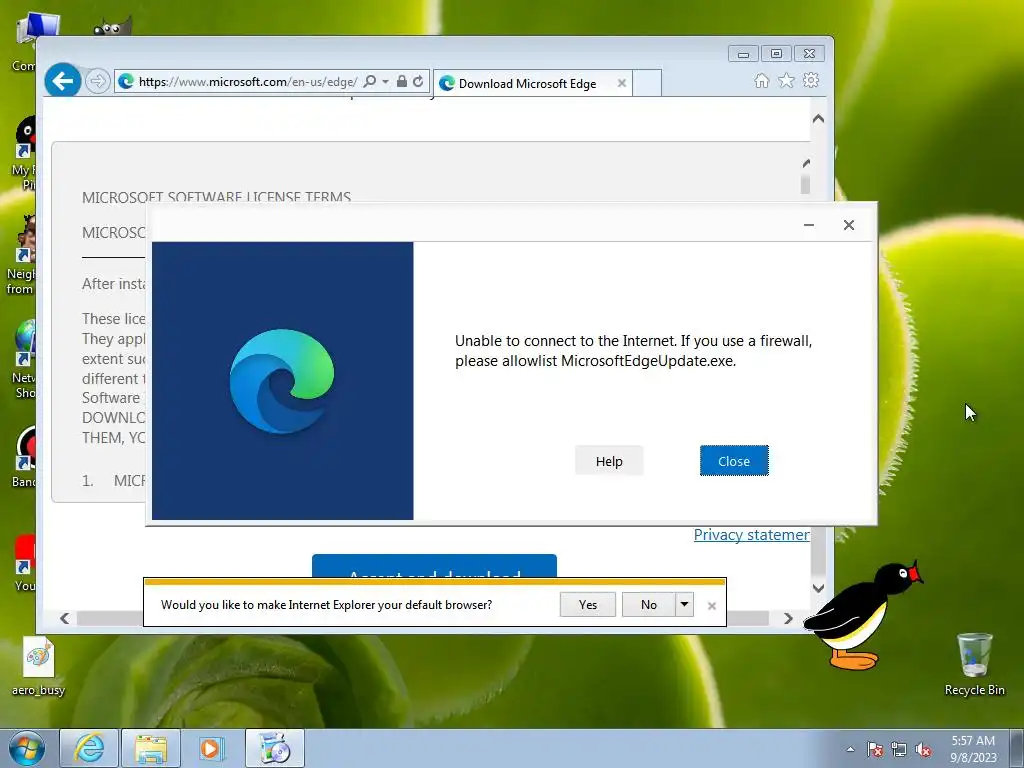Click the Unable to connect error message
This screenshot has width=1024, height=768.
[x=633, y=351]
